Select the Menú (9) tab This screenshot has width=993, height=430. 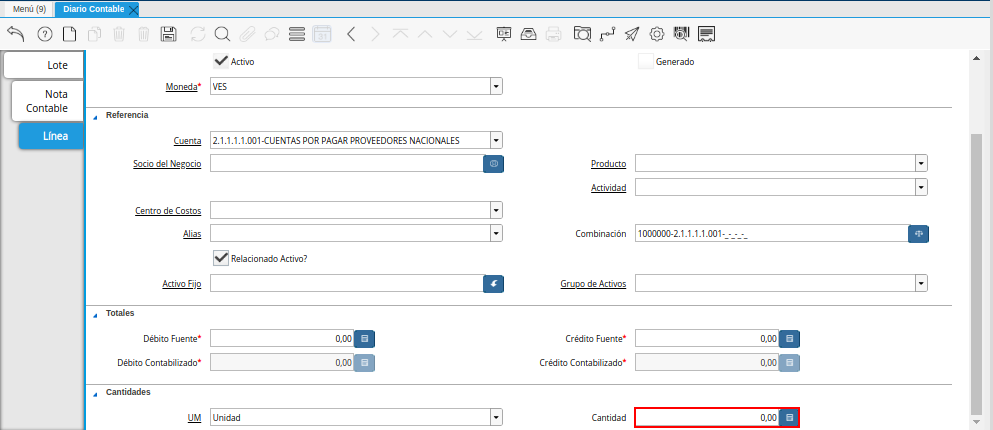[x=29, y=9]
